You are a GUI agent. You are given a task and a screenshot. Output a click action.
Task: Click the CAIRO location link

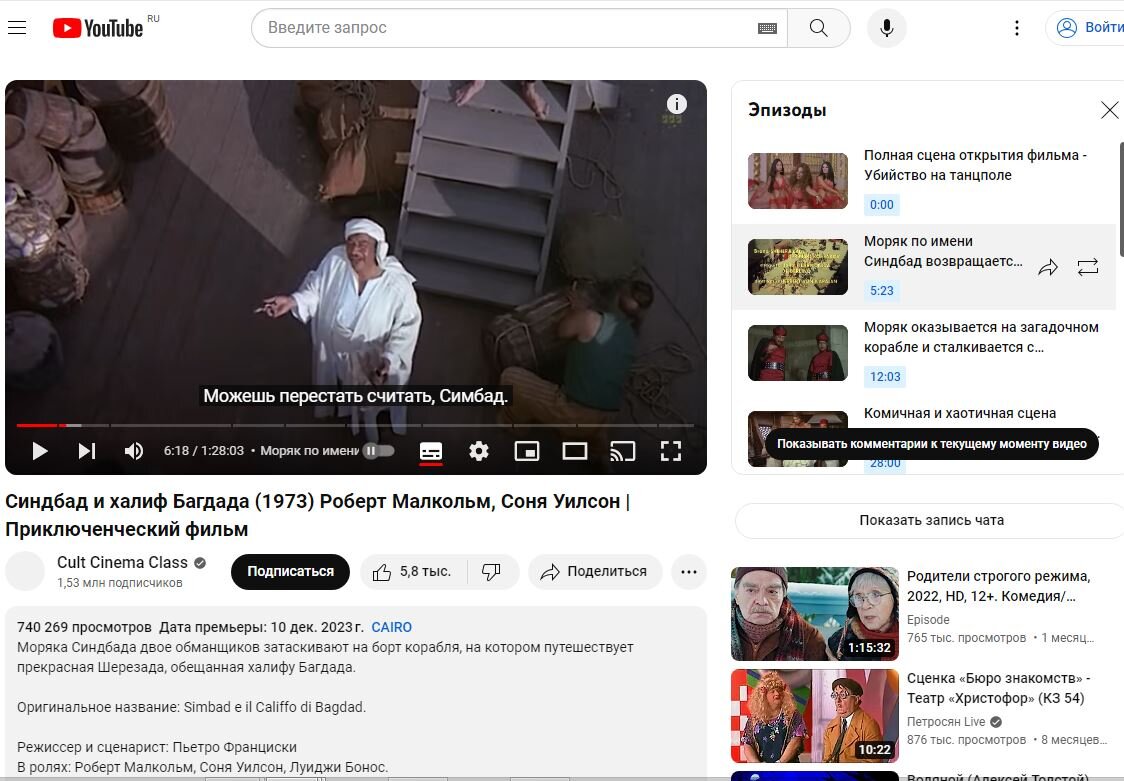(391, 627)
